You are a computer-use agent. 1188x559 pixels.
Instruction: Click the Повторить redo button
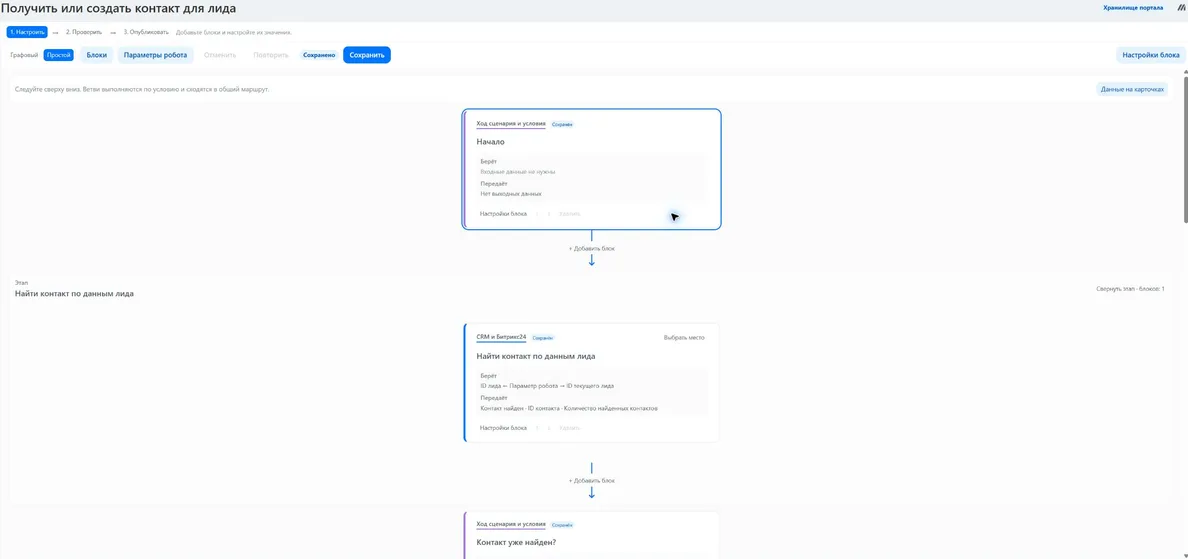(271, 55)
